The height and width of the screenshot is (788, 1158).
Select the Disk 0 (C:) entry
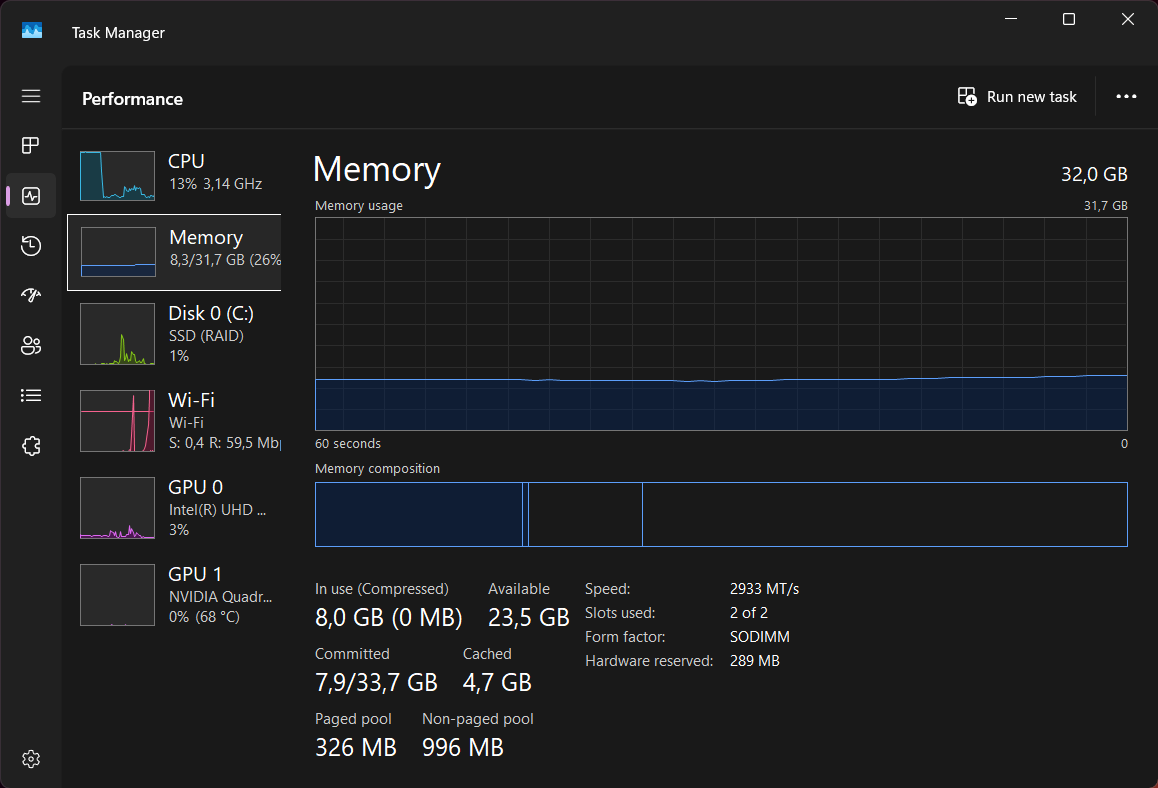tap(174, 335)
